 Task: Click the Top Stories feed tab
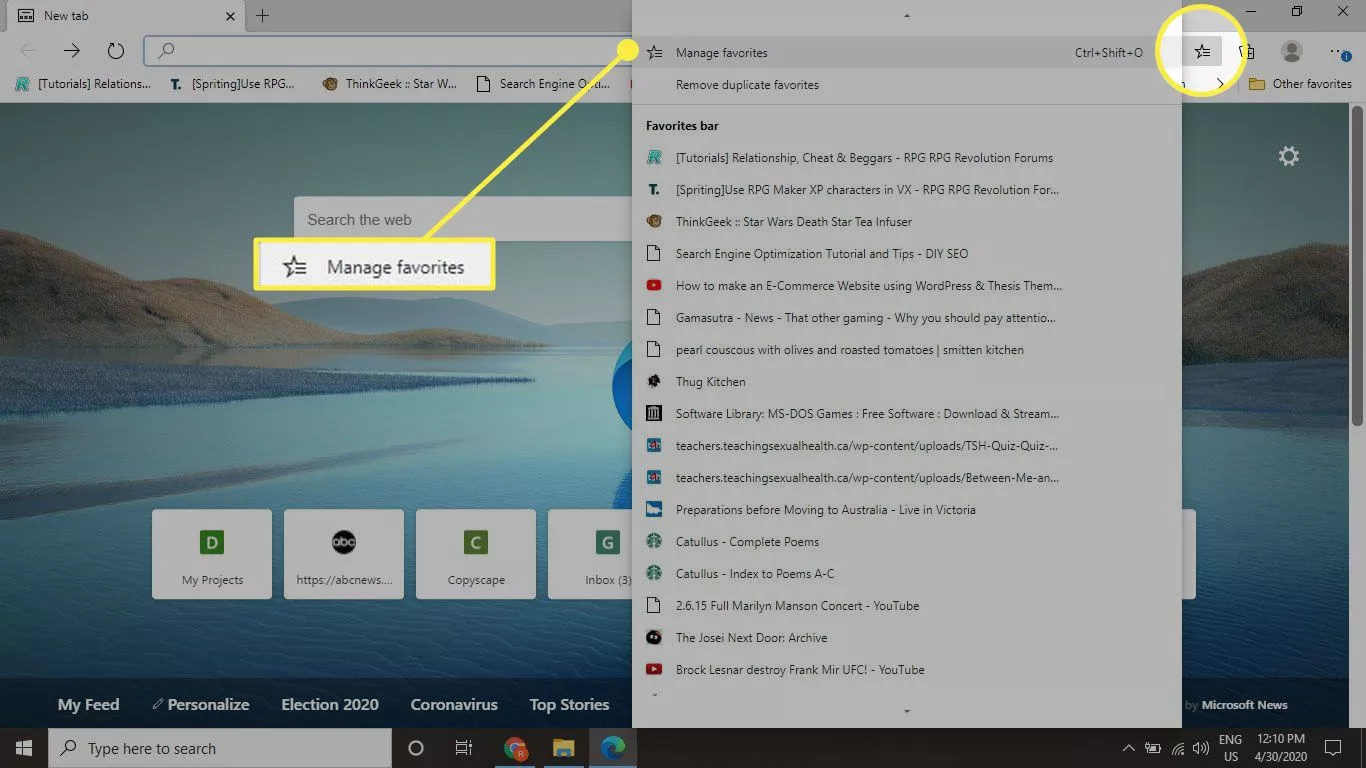pyautogui.click(x=569, y=704)
